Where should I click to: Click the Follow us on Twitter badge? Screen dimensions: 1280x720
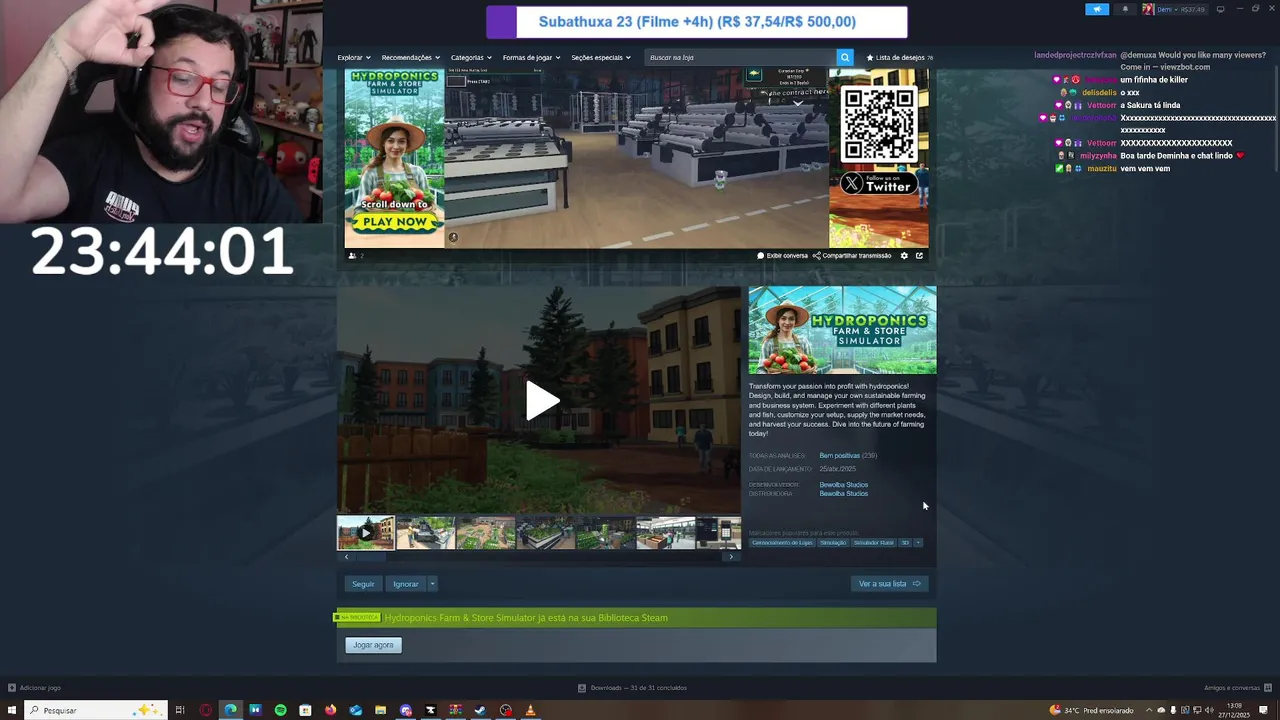point(878,183)
